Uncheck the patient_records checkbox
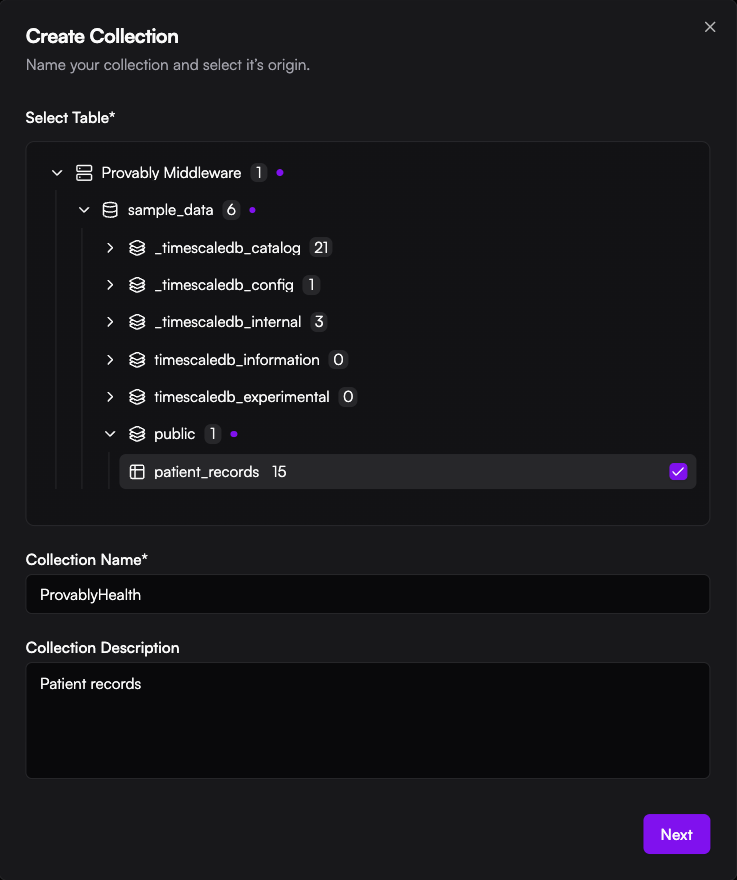The width and height of the screenshot is (737, 880). 678,472
